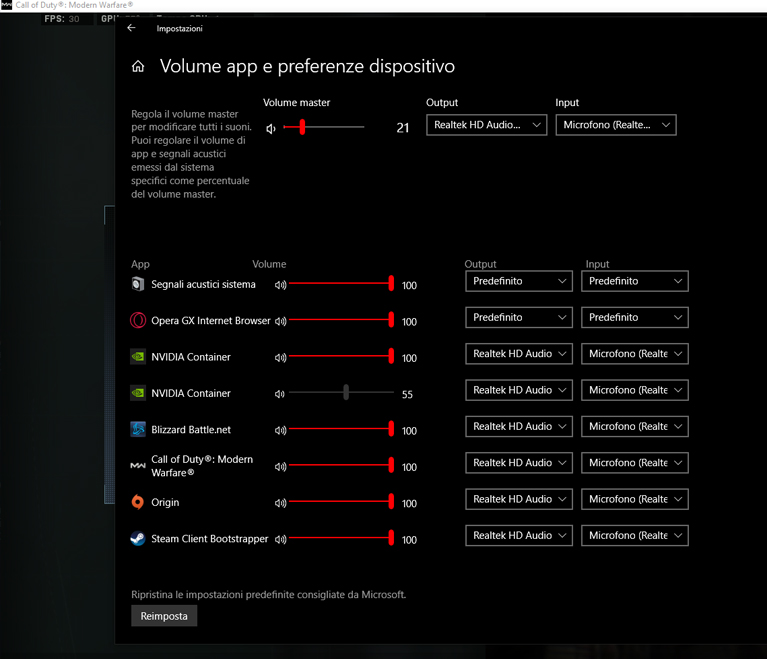The width and height of the screenshot is (767, 659).
Task: Click the Volume master slider handle
Action: [302, 127]
